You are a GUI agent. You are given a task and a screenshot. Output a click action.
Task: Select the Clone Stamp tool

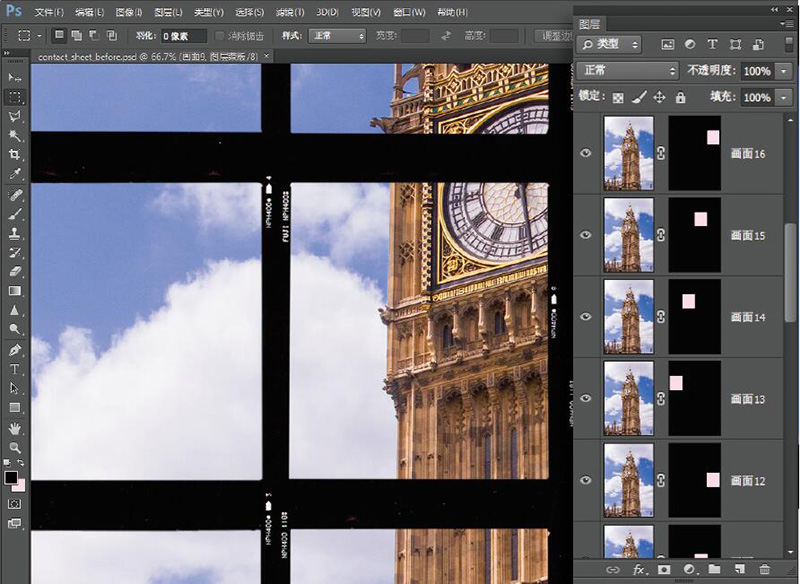pos(15,234)
